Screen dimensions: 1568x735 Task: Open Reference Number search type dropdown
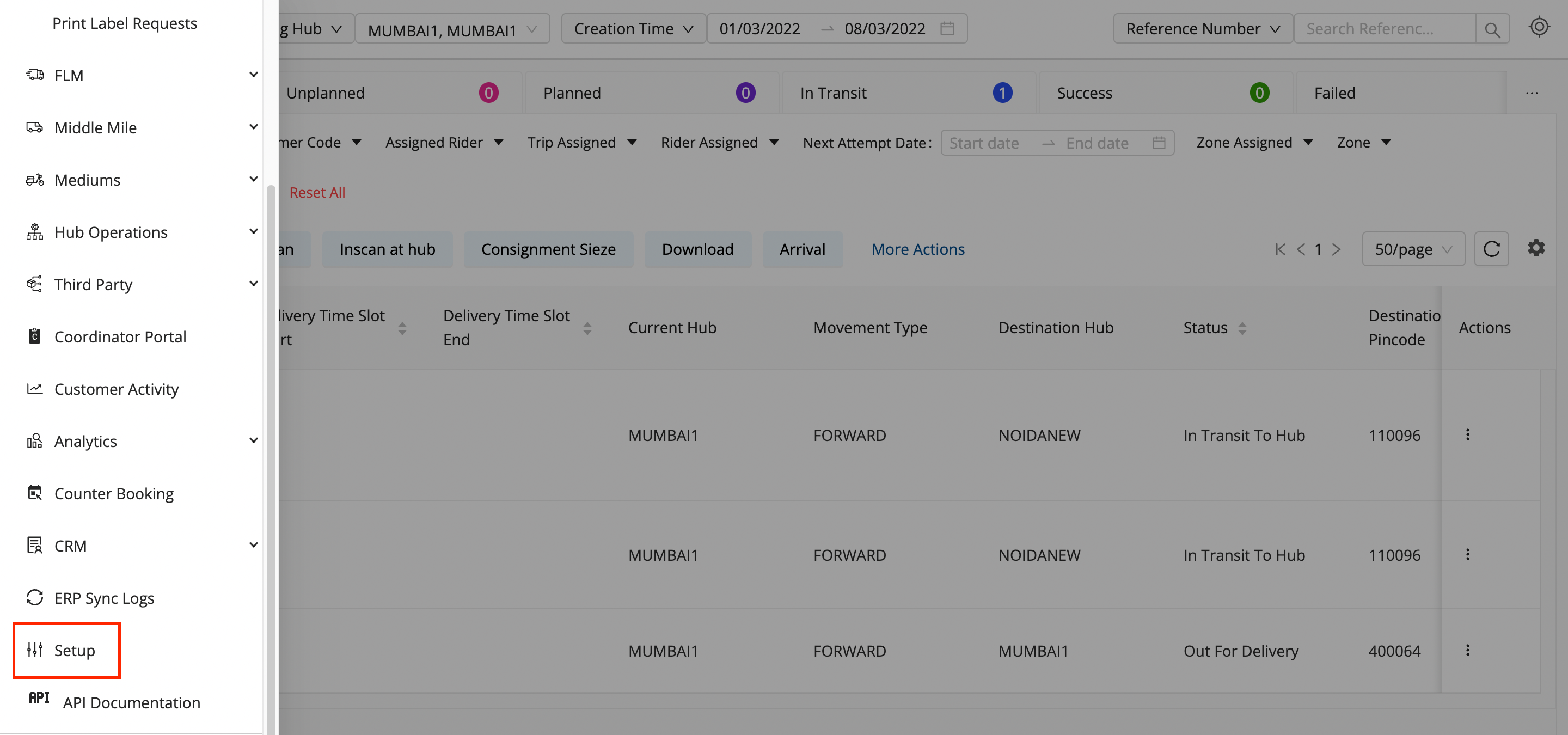(x=1202, y=29)
